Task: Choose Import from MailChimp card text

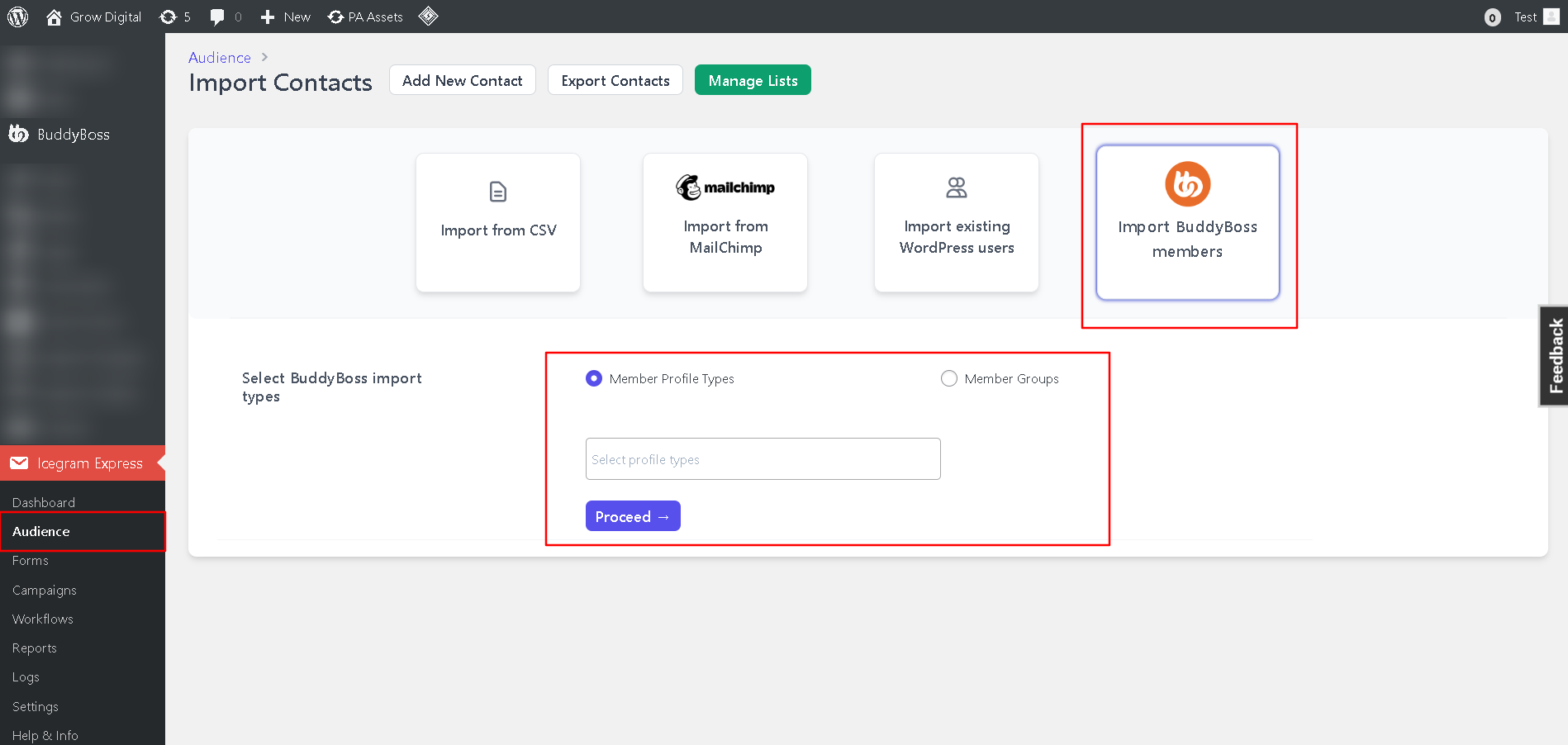Action: (x=725, y=236)
